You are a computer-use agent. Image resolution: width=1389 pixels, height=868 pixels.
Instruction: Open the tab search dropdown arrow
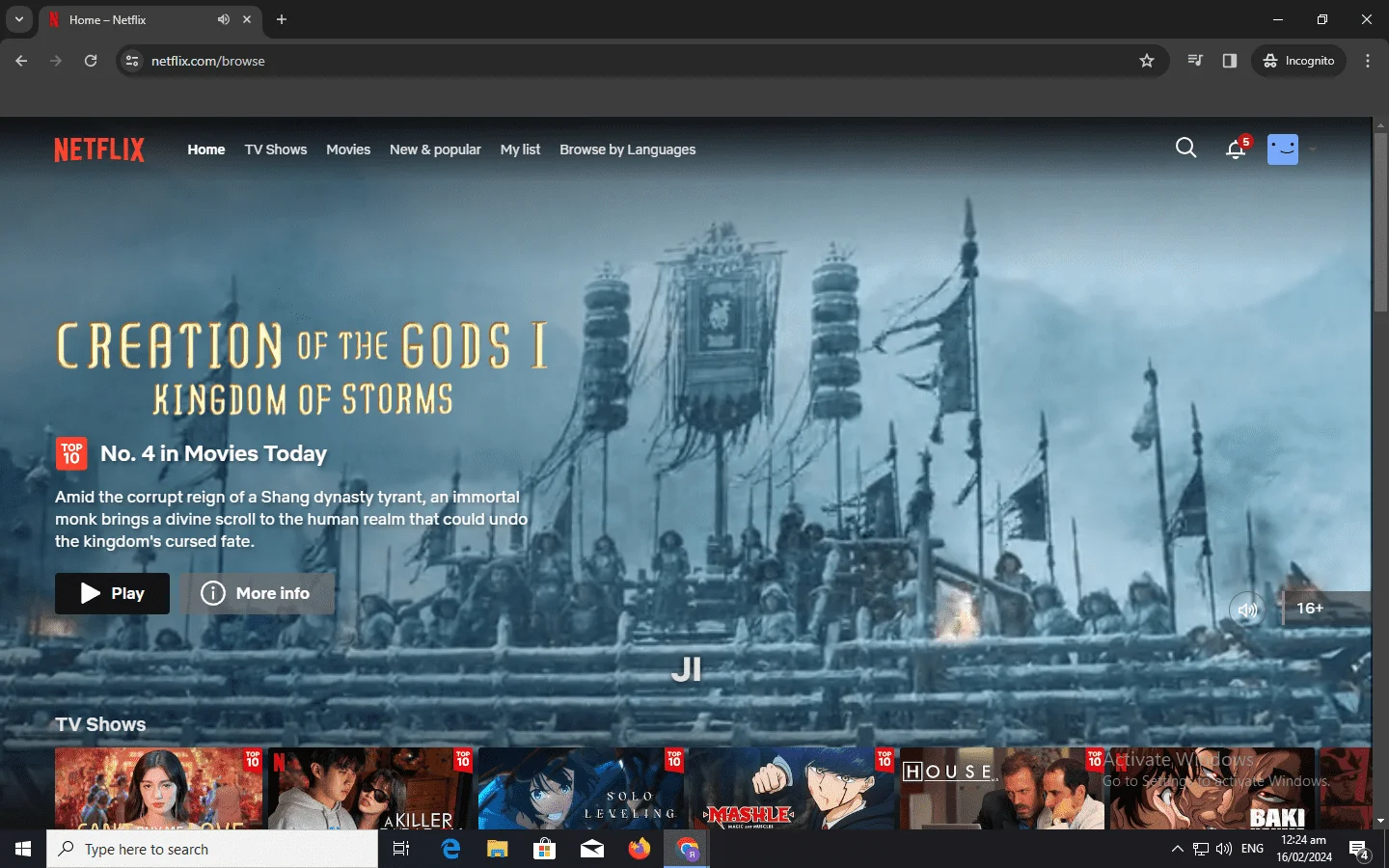(18, 19)
